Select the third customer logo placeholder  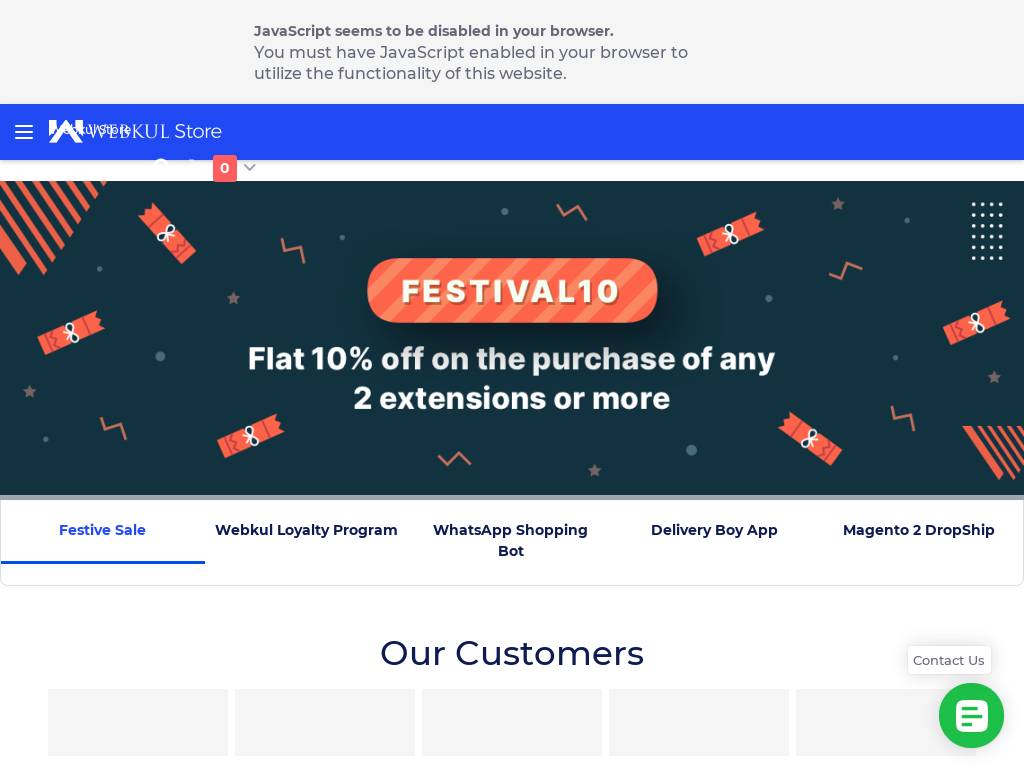(512, 722)
